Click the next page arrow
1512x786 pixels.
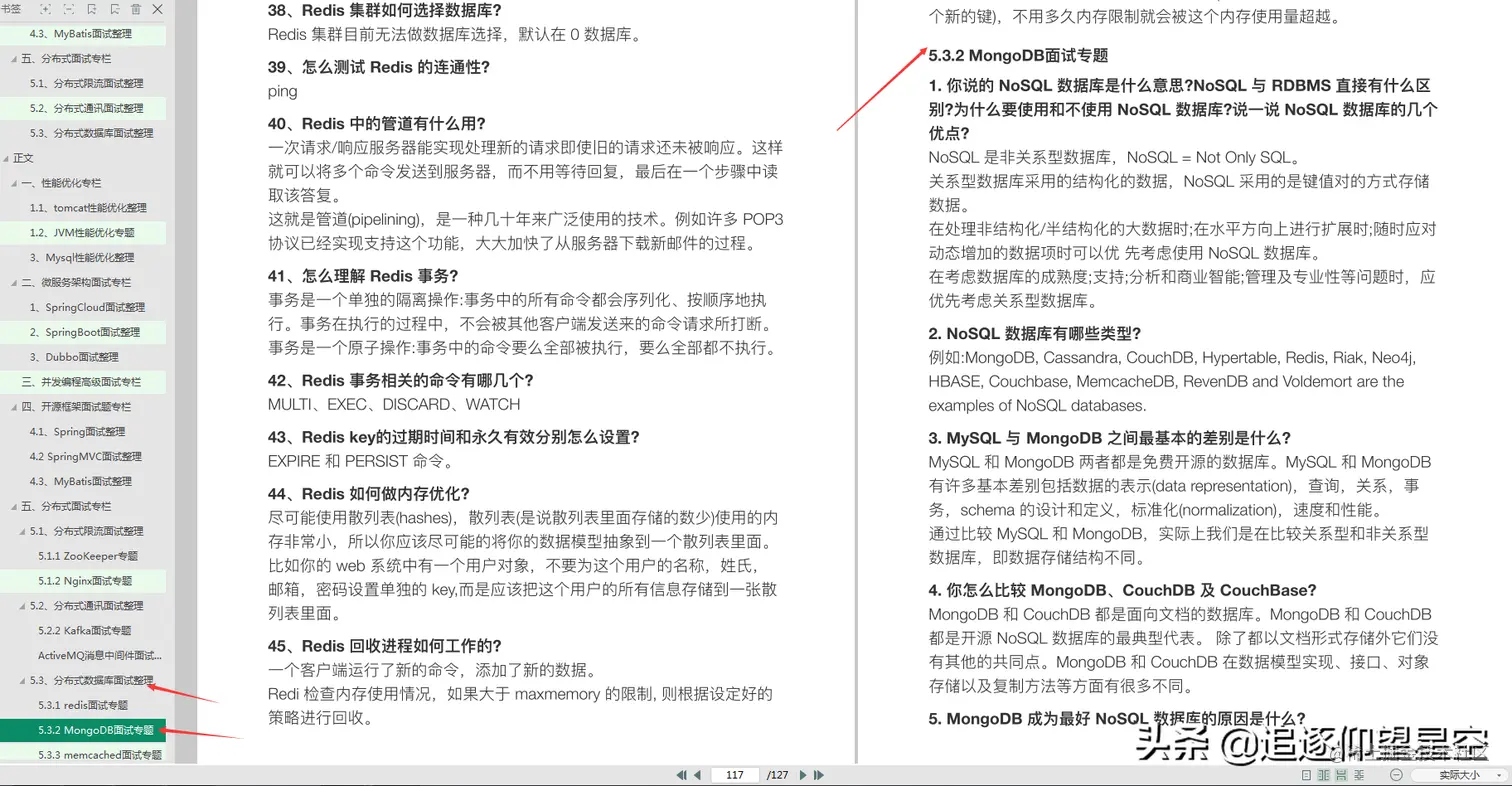[x=803, y=774]
